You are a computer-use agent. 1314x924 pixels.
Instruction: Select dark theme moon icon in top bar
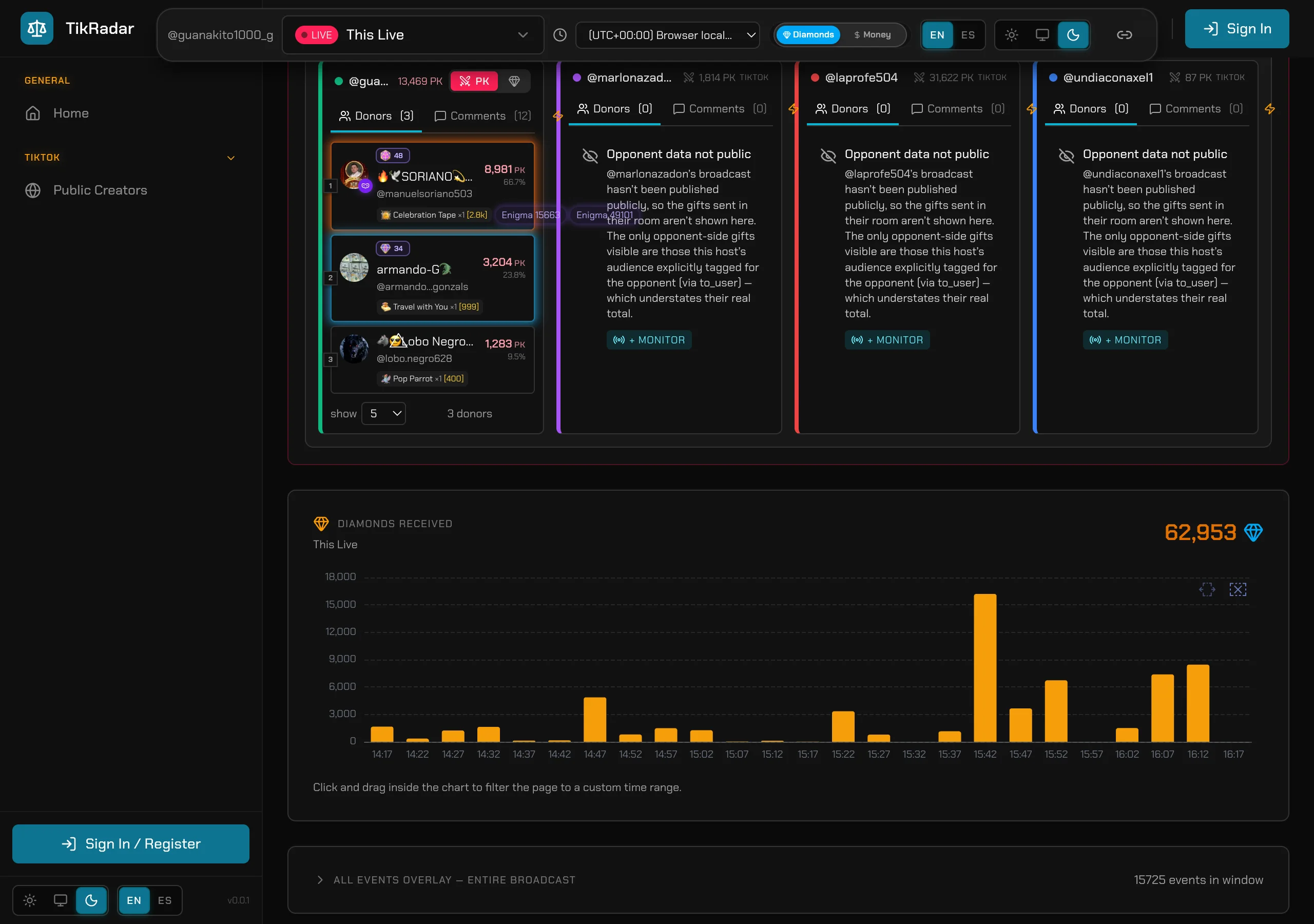point(1073,35)
